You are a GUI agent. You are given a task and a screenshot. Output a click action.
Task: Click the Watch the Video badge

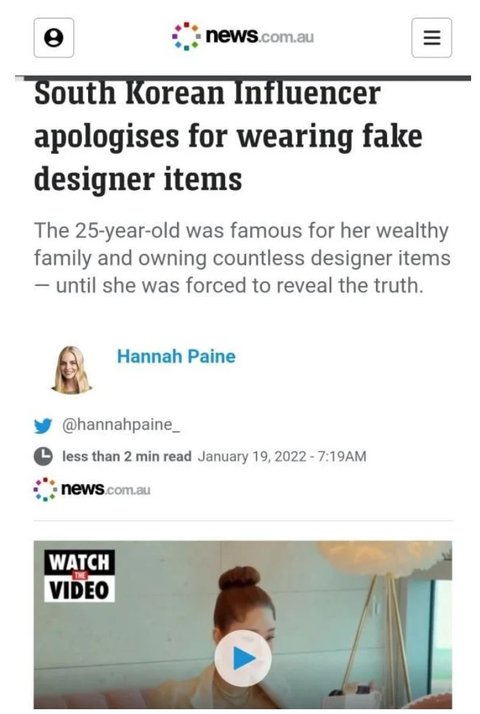point(79,576)
